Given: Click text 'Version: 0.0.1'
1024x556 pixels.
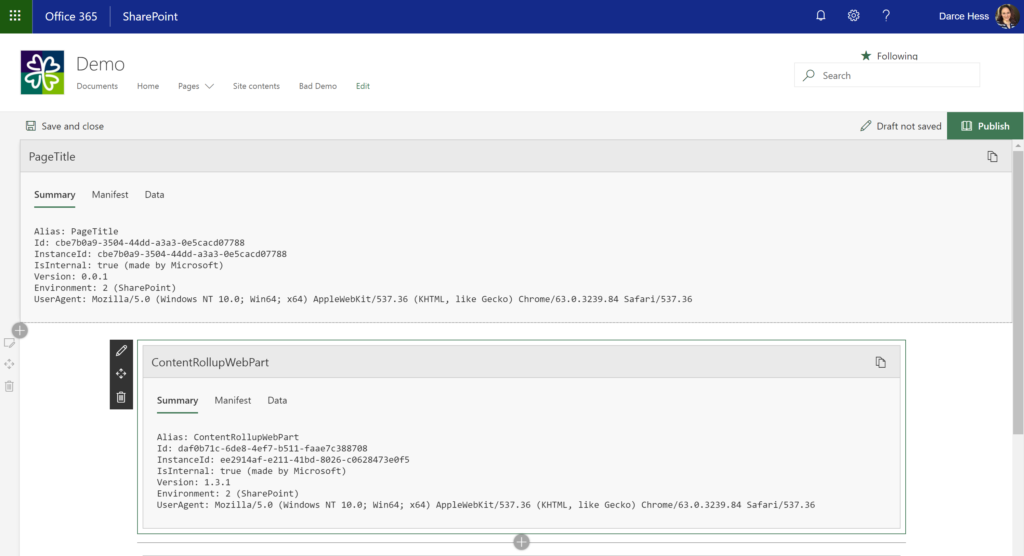Looking at the screenshot, I should [71, 277].
